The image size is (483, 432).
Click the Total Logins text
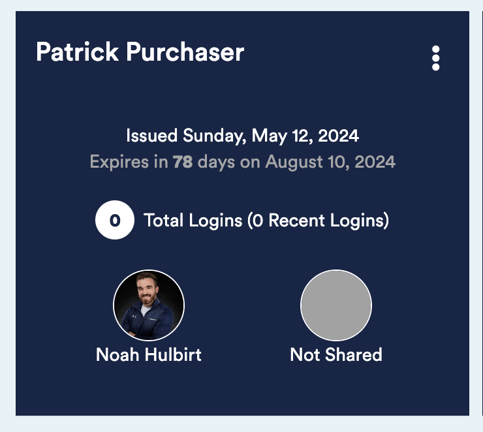coord(193,221)
